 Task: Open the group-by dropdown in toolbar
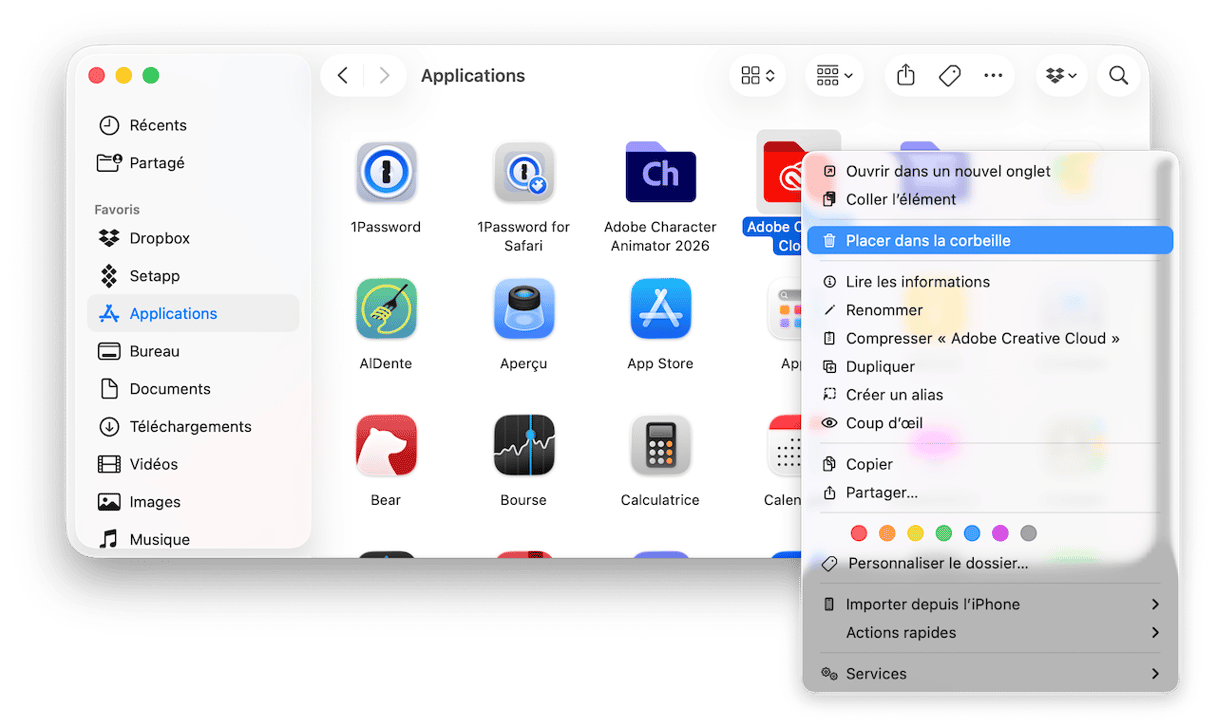tap(834, 76)
